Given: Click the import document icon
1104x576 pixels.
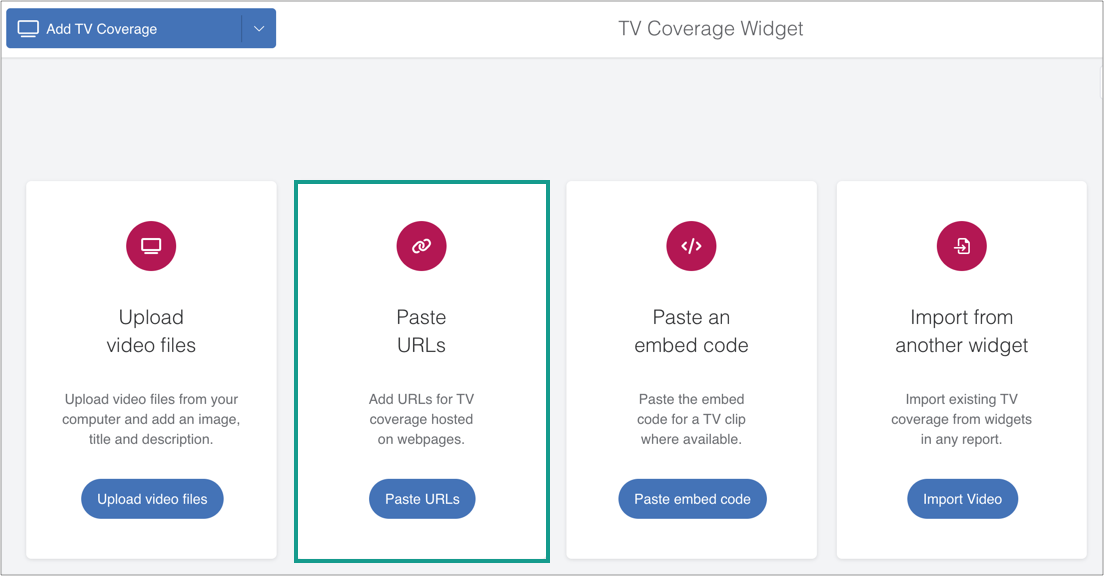Looking at the screenshot, I should click(961, 246).
